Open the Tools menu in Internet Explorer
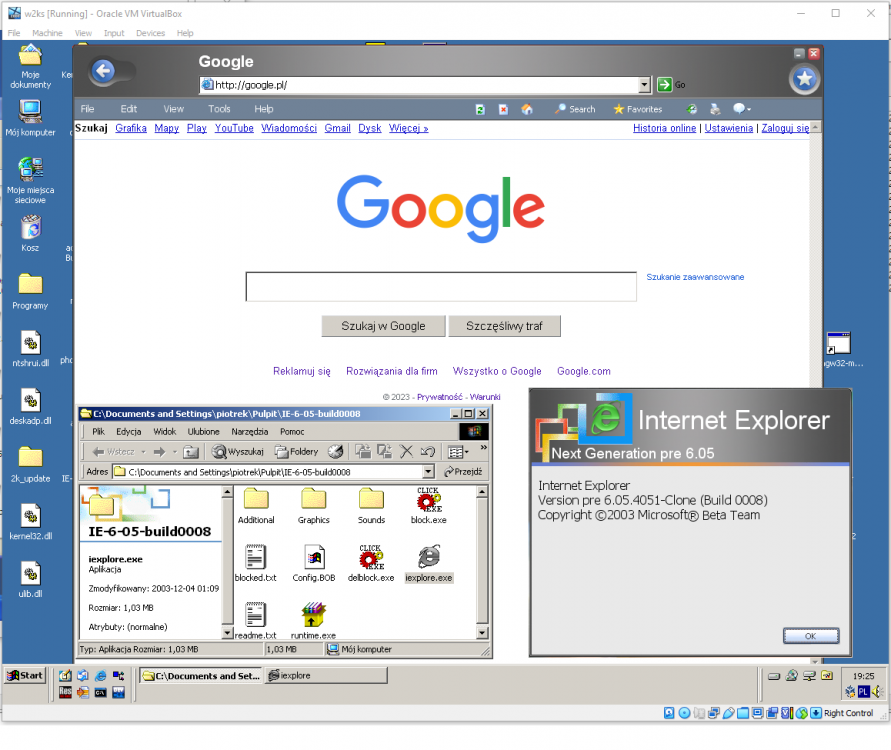The image size is (891, 750). pos(219,109)
